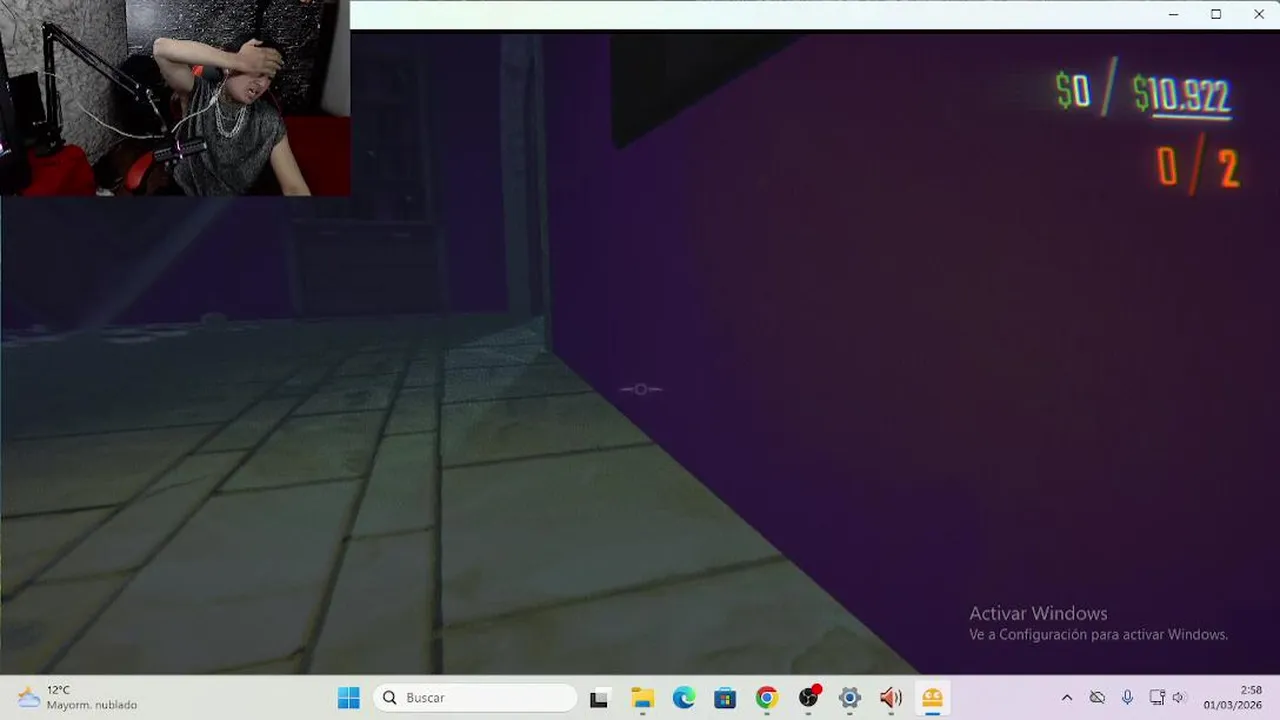
Task: Click the cloud sync-off tray icon
Action: [x=1097, y=698]
